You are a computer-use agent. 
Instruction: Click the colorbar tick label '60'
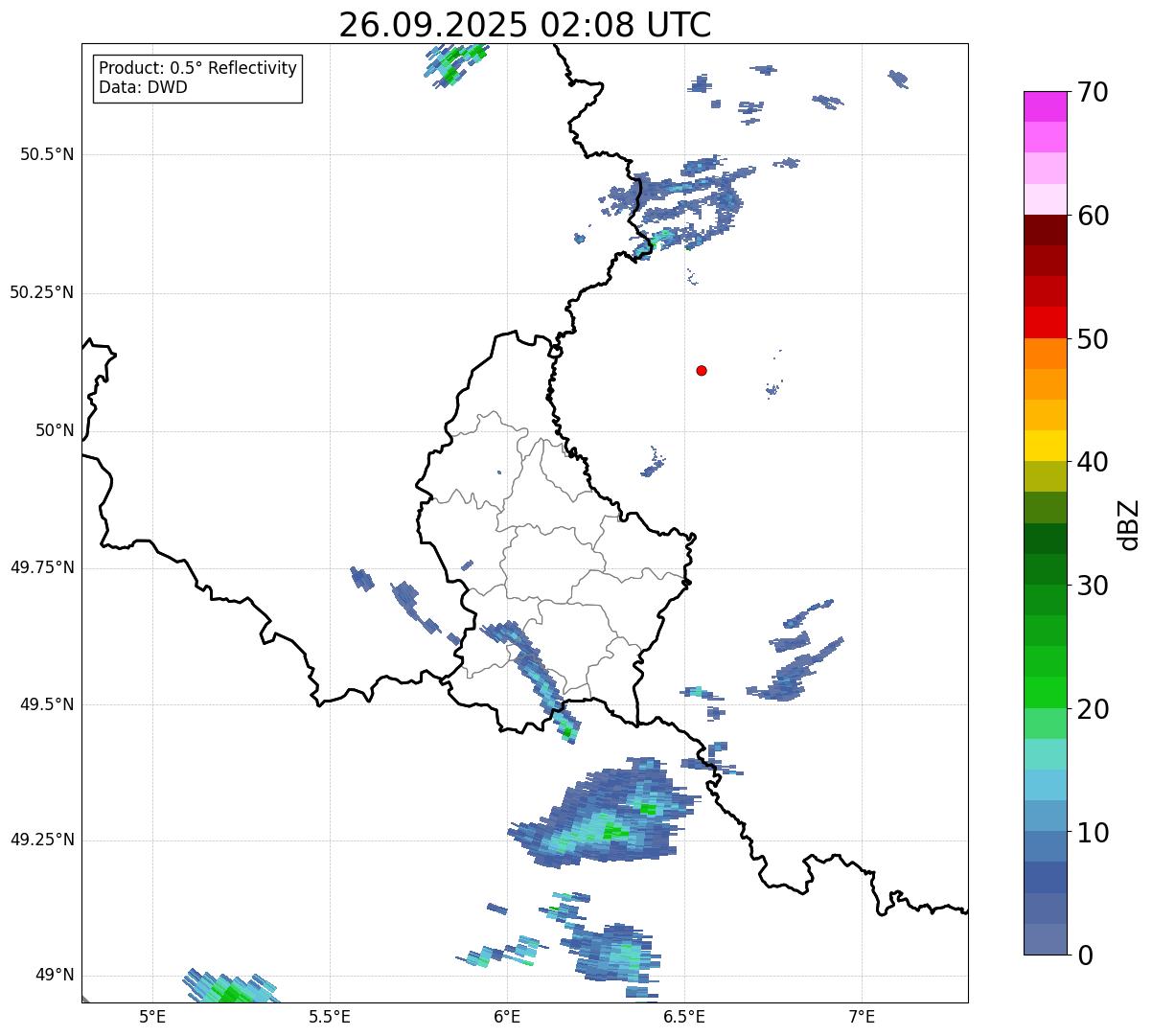(1093, 217)
